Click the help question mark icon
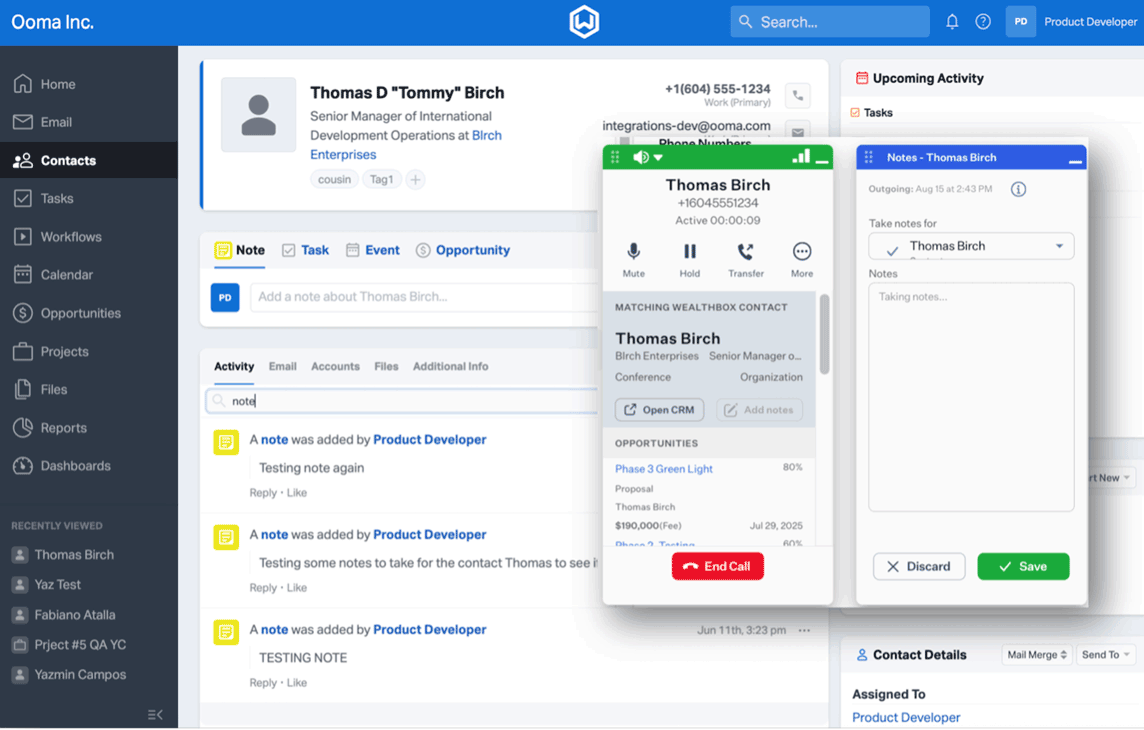 coord(983,22)
